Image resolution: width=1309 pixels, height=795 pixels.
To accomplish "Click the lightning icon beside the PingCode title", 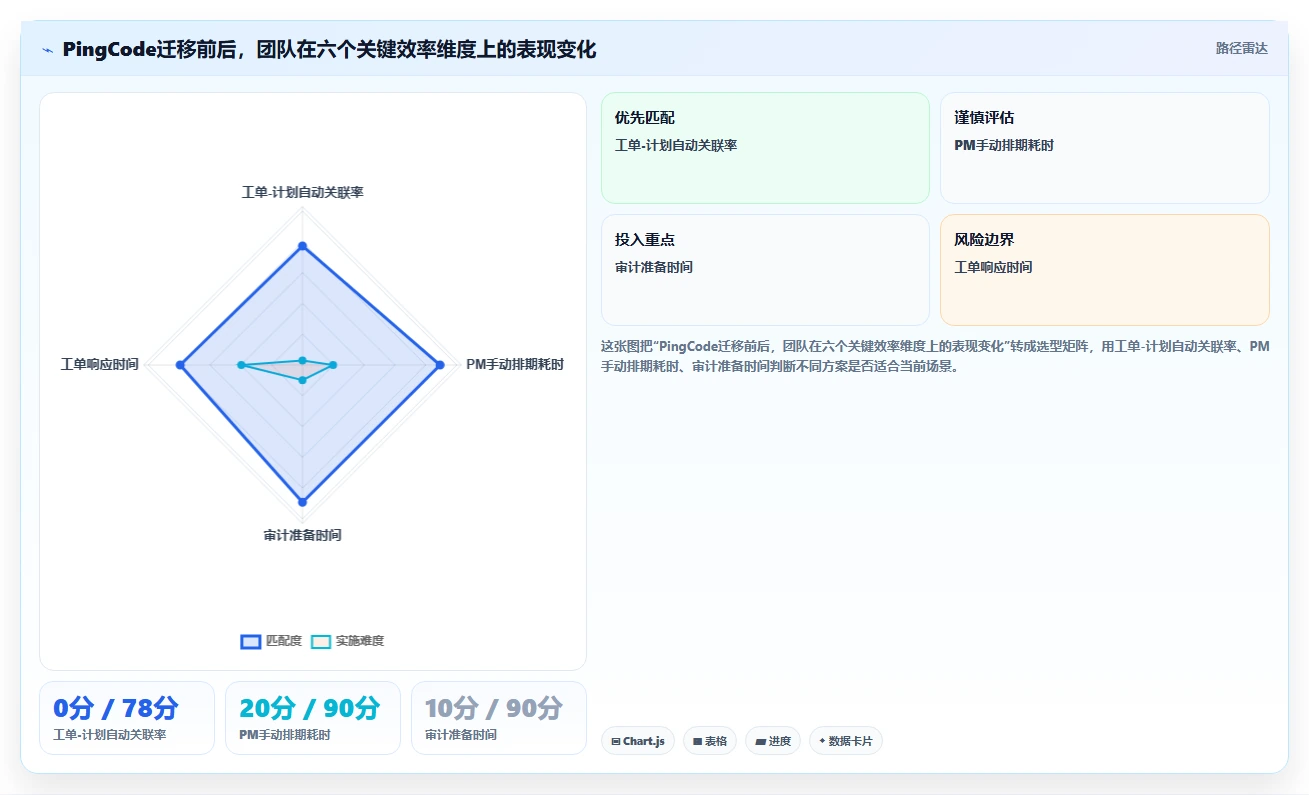I will pos(47,50).
